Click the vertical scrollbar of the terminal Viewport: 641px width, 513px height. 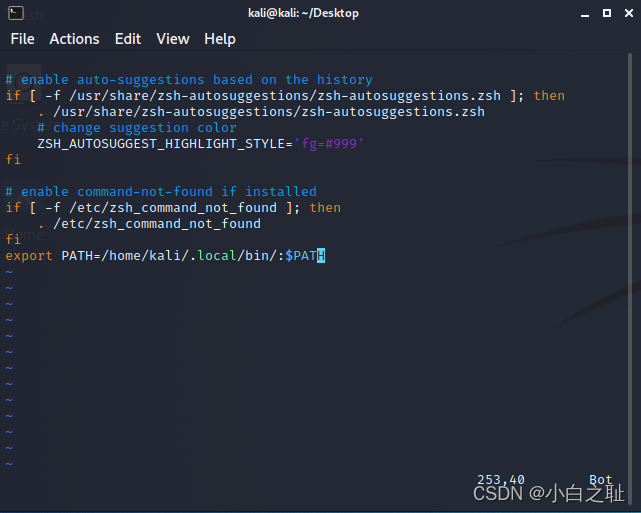pyautogui.click(x=630, y=278)
